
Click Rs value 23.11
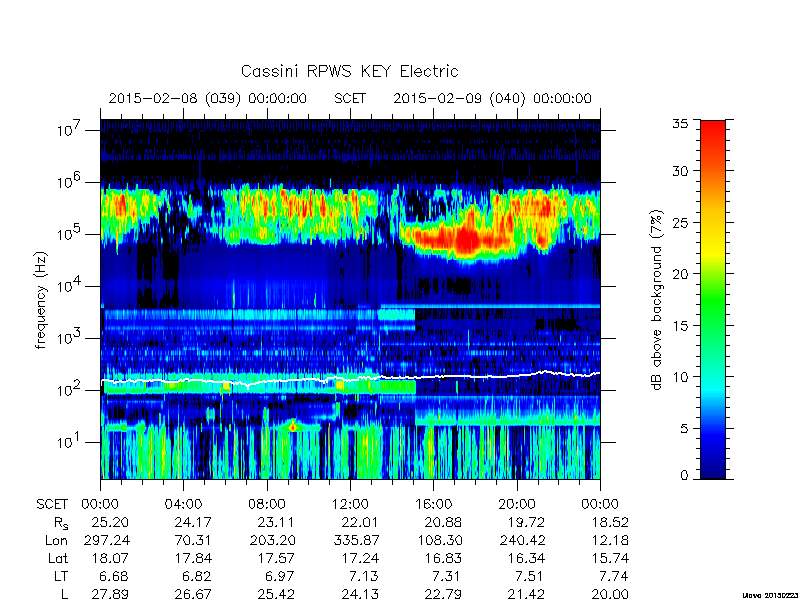(x=277, y=522)
